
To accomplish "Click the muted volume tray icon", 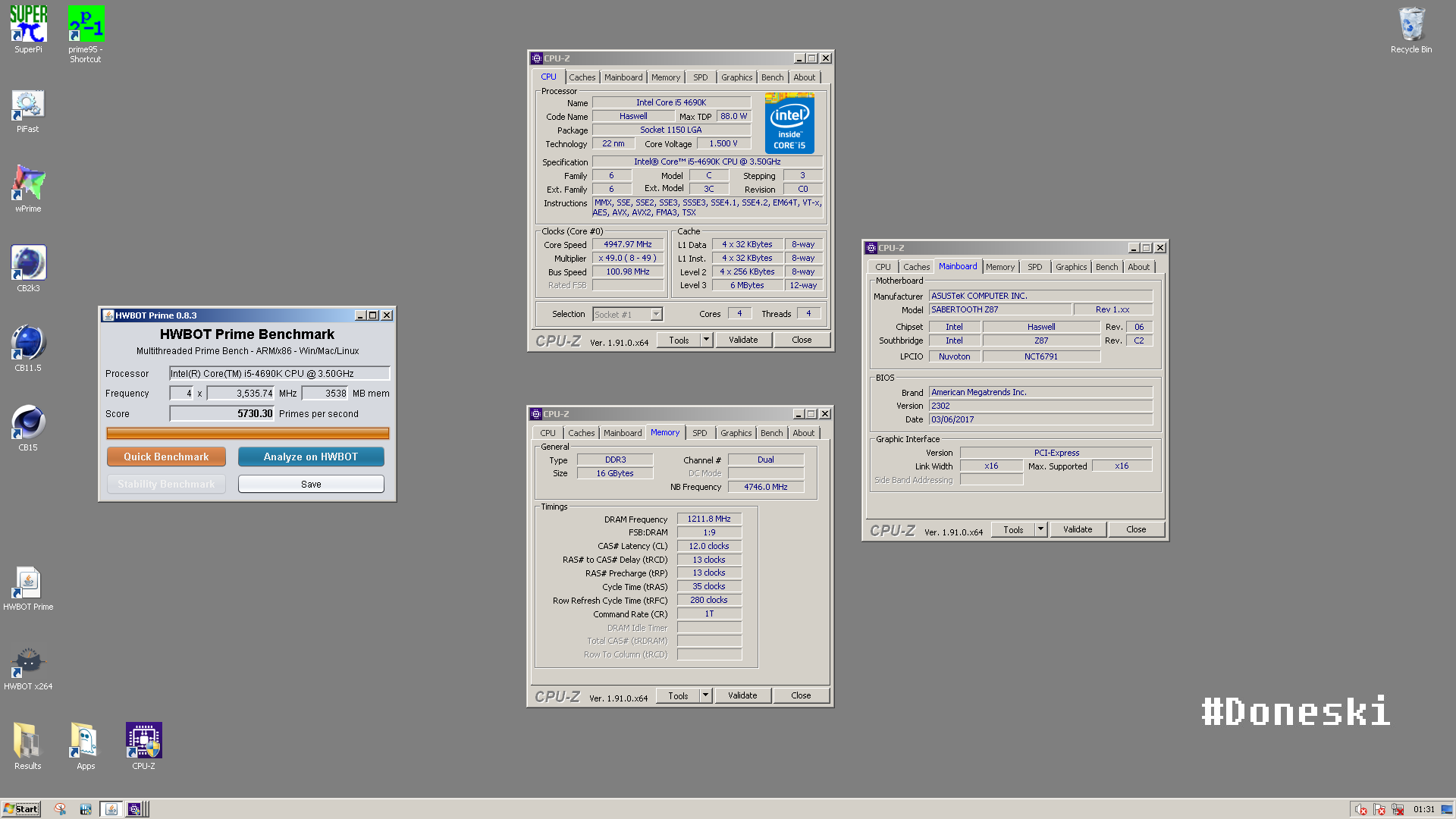I will coord(1361,809).
